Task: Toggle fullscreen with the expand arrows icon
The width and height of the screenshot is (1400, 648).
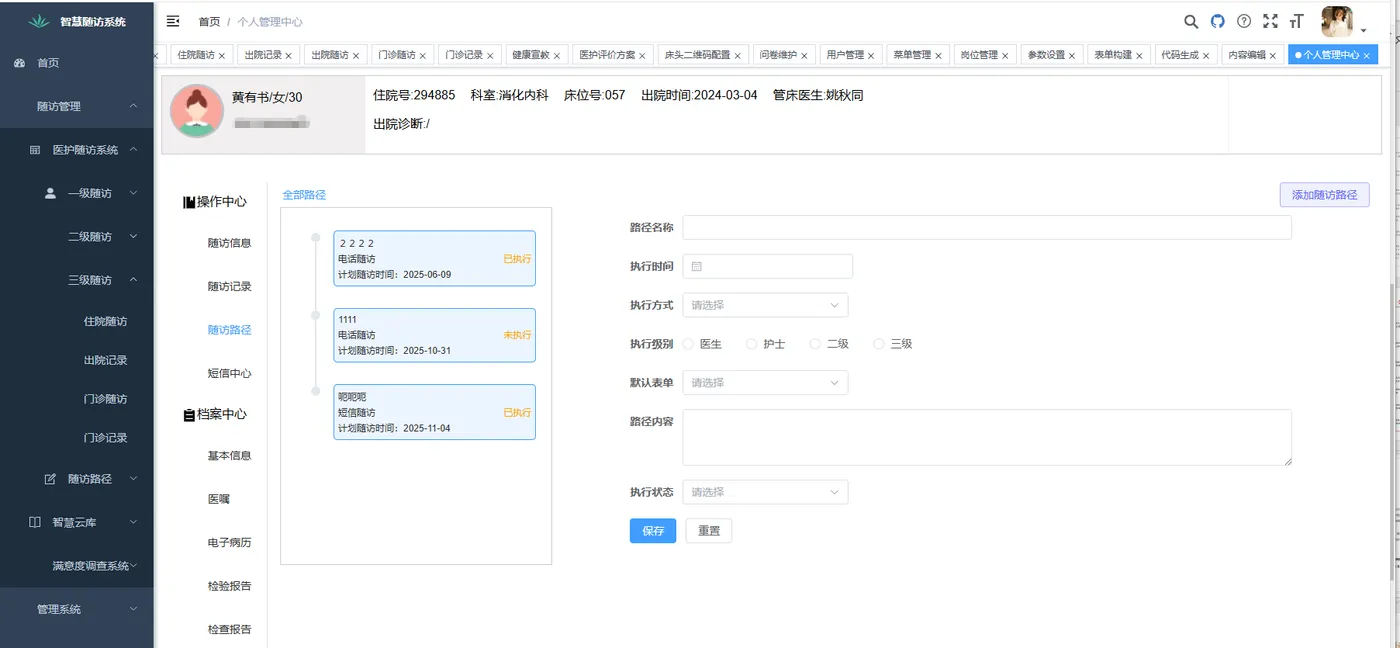Action: 1270,21
